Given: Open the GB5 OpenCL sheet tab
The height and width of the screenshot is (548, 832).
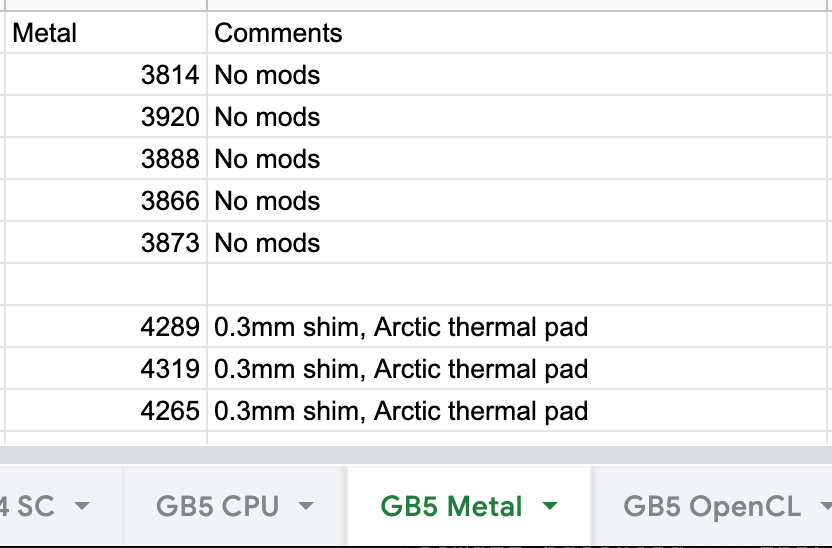Looking at the screenshot, I should pyautogui.click(x=711, y=506).
